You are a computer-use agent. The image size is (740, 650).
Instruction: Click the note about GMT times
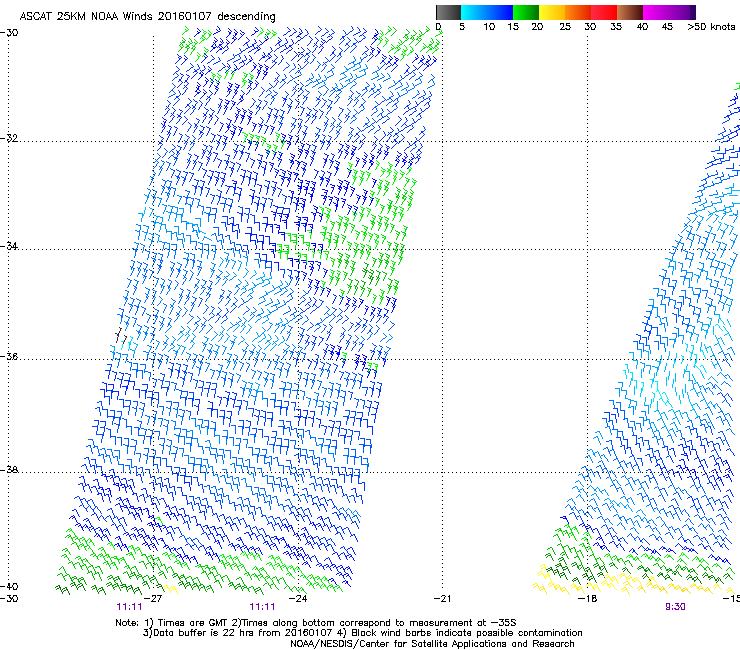coord(316,623)
